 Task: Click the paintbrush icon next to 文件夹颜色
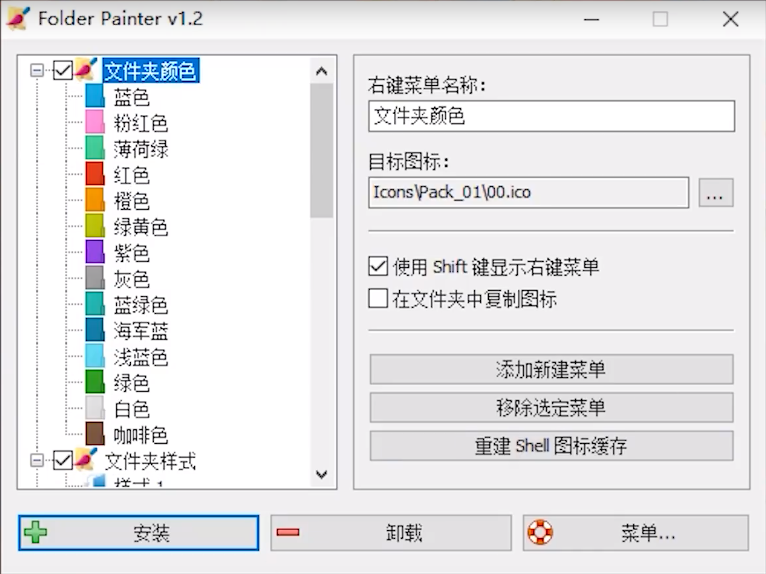(86, 70)
